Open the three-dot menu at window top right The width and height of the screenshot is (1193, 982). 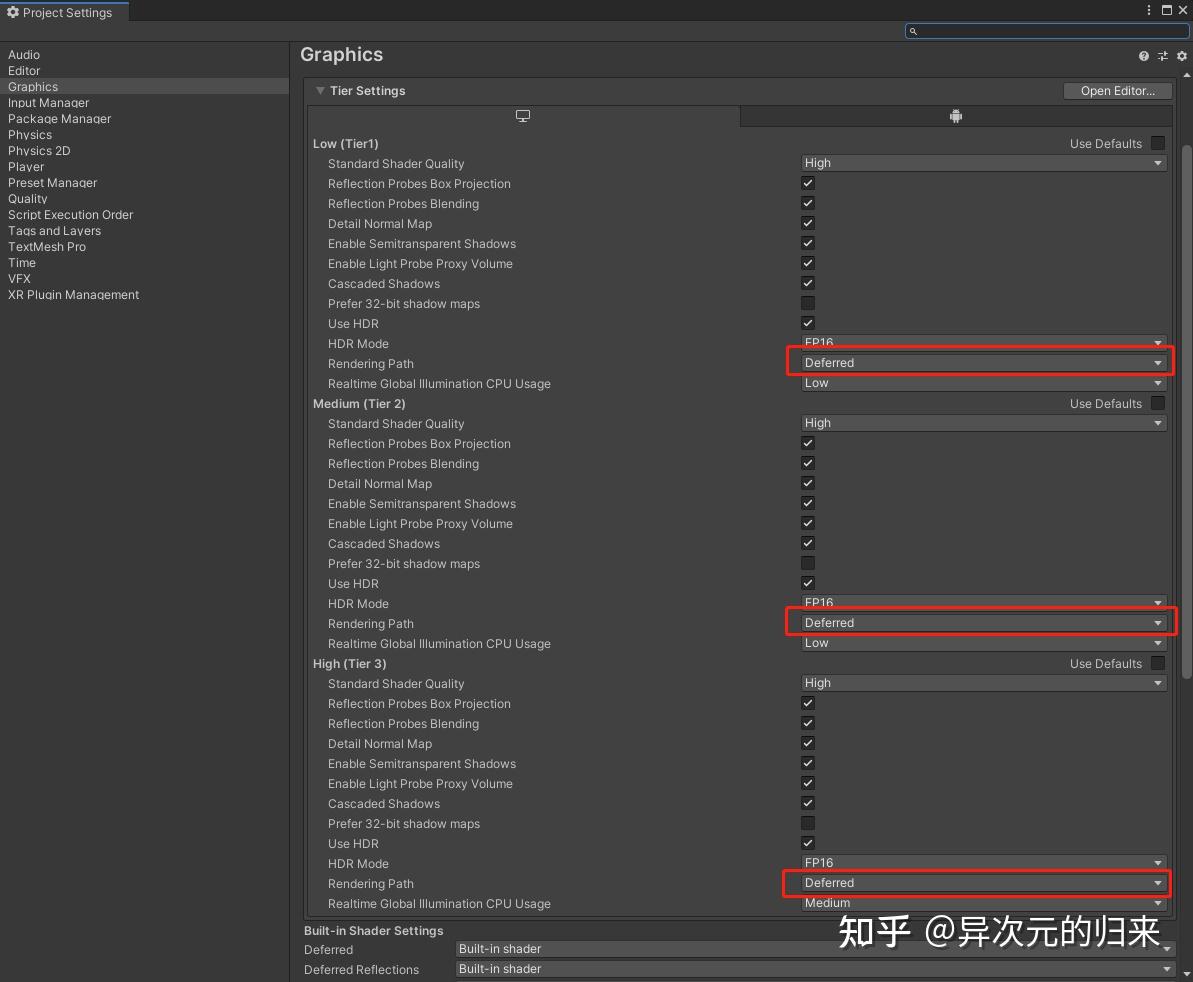click(x=1147, y=10)
